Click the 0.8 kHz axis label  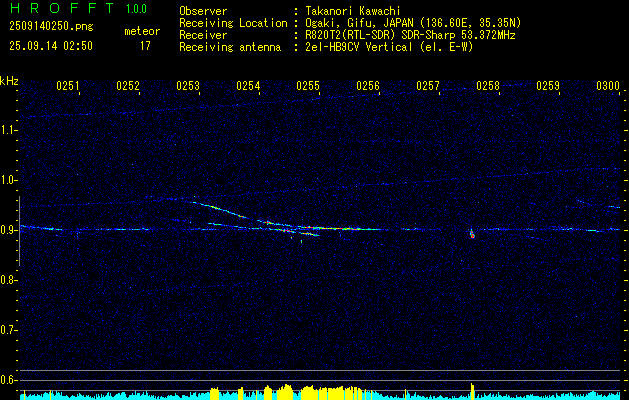(8, 280)
